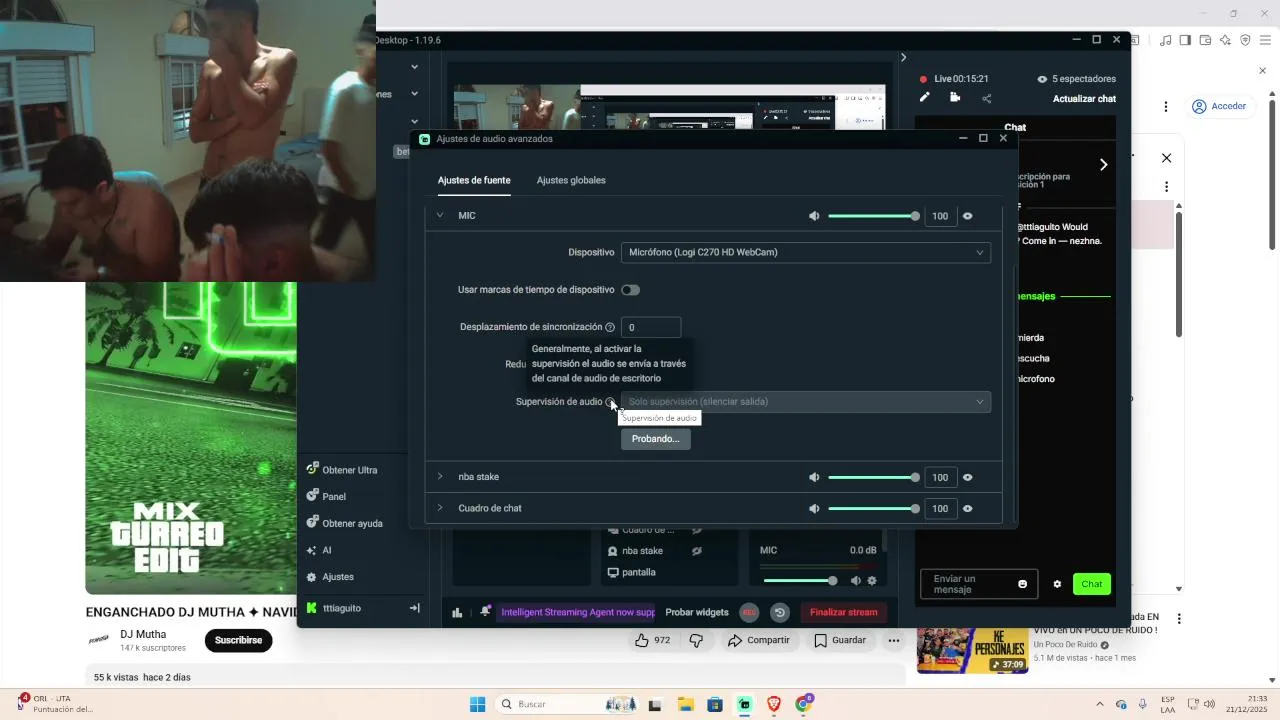This screenshot has height=720, width=1280.
Task: Open the Windows Start menu
Action: coord(477,704)
